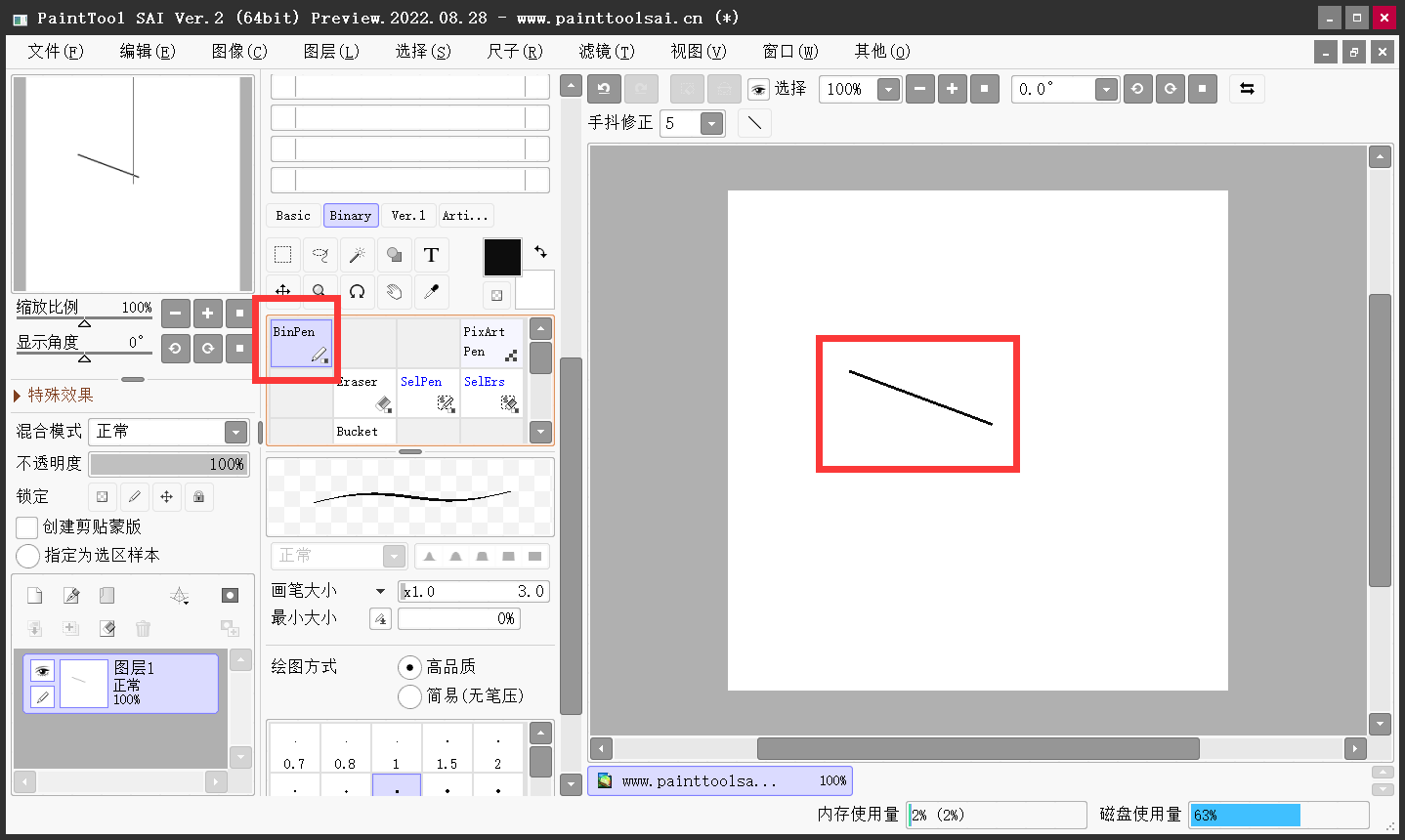This screenshot has width=1405, height=840.
Task: Rotate the canvas view clockwise
Action: [x=1170, y=89]
